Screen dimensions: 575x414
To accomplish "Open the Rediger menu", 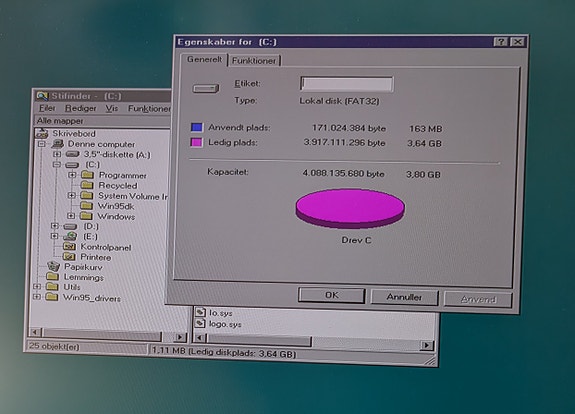I will [x=80, y=108].
